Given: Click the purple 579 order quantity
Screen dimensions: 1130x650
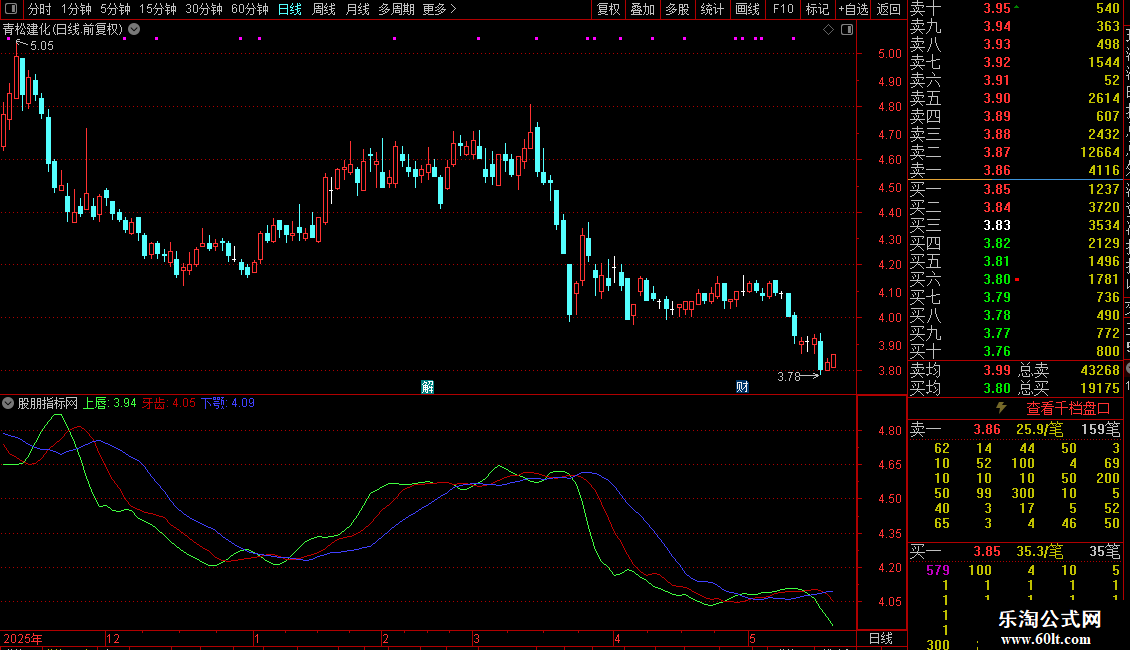Looking at the screenshot, I should 938,570.
